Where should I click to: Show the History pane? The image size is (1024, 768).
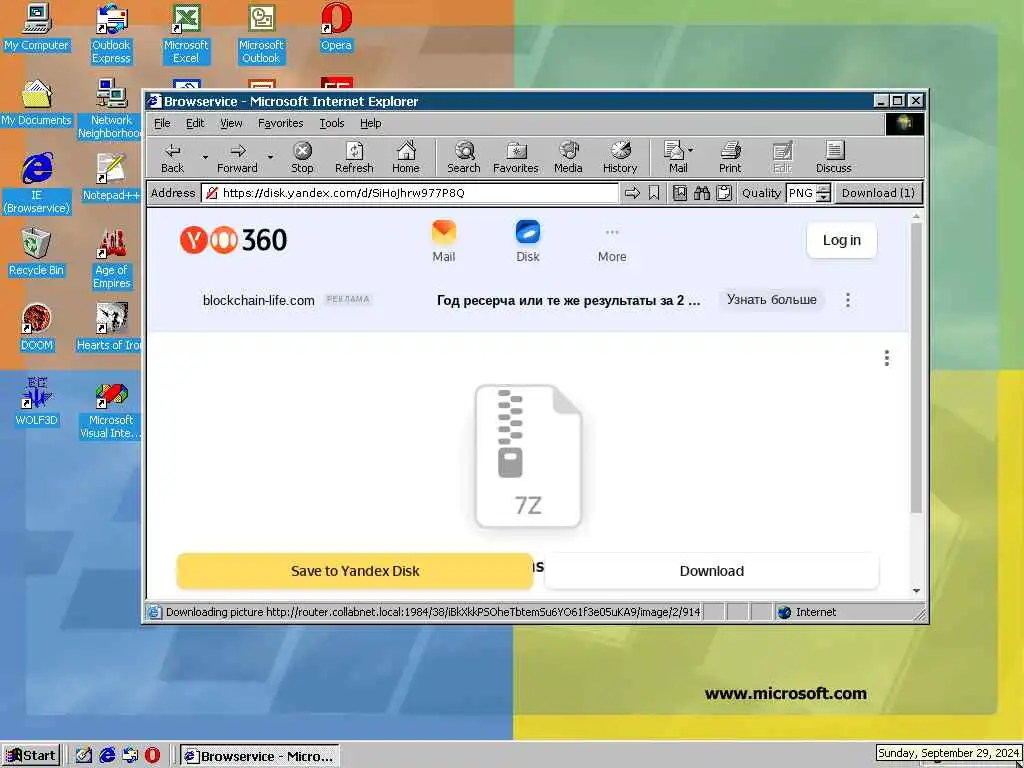point(620,158)
